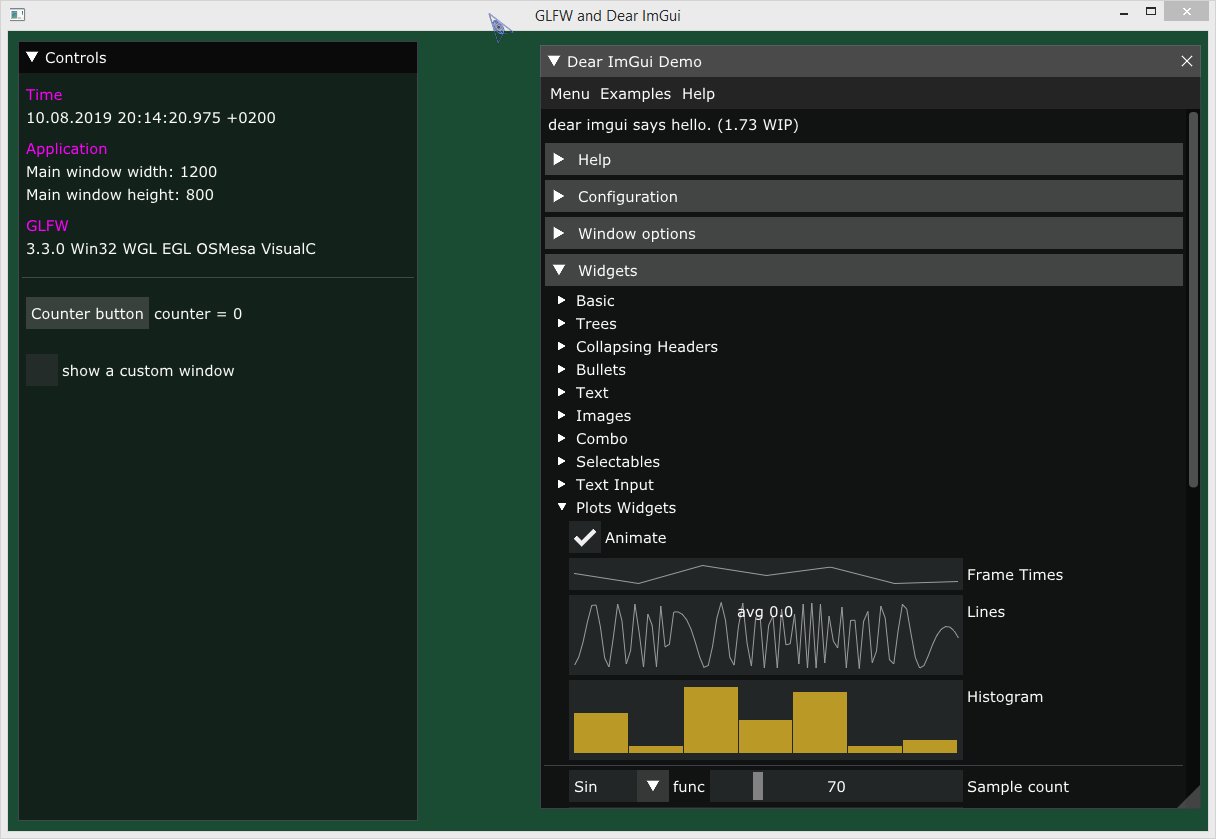Click the GLFW heading in Controls
This screenshot has width=1216, height=839.
click(x=47, y=225)
